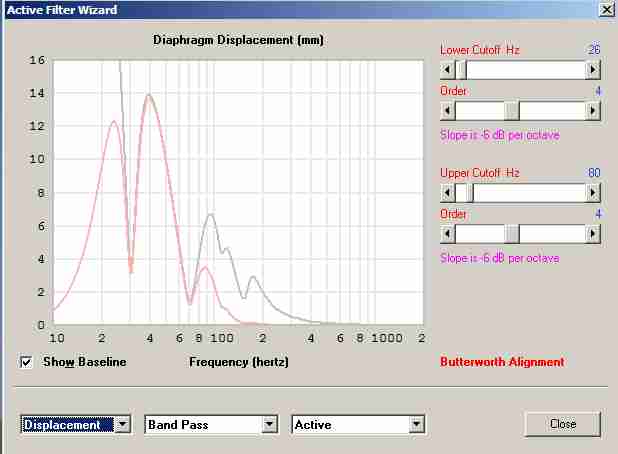
Task: Uncheck the Show Baseline checkbox
Action: (26, 362)
